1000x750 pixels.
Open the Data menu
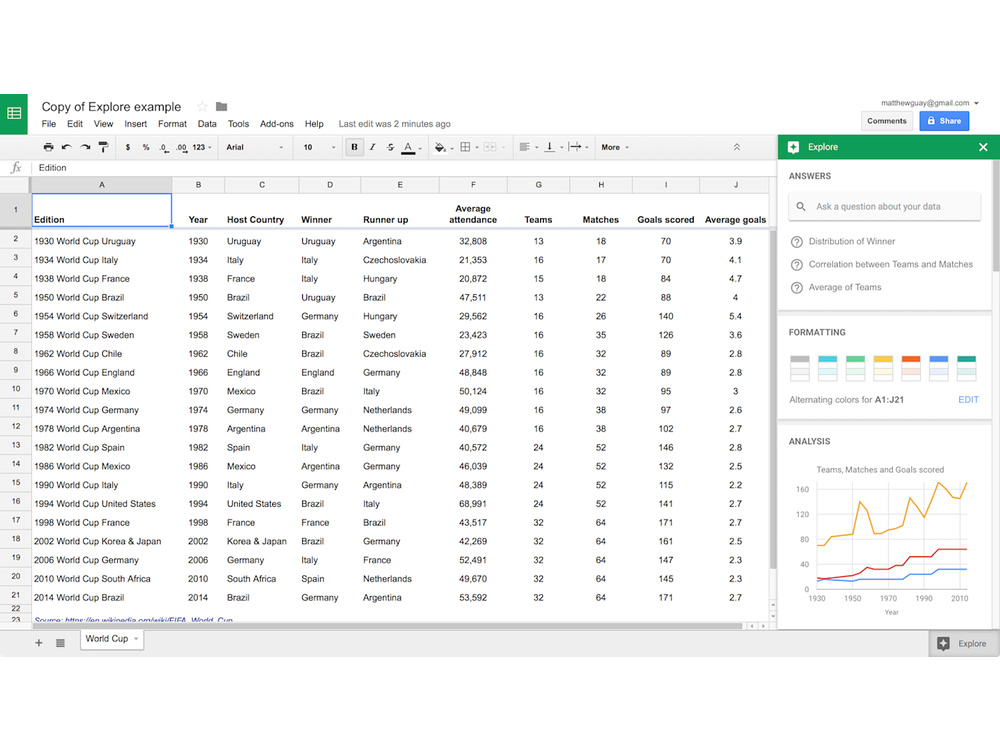tap(207, 124)
